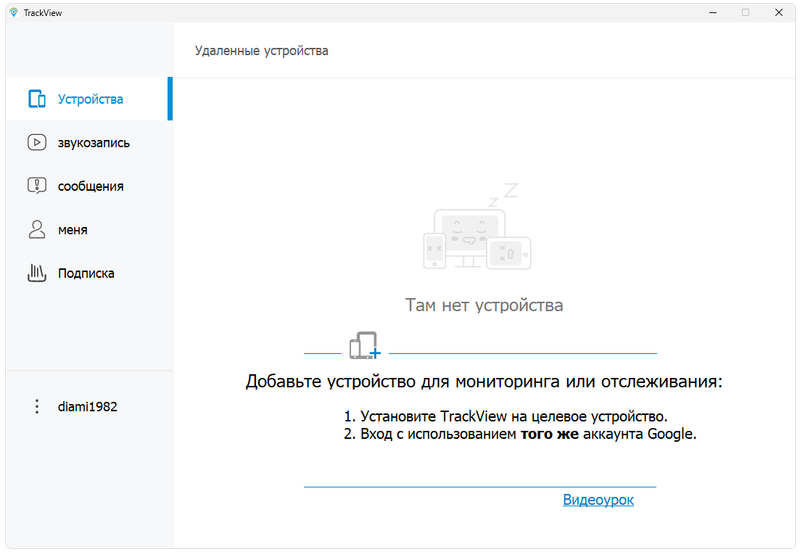Click step 1 Установите TrackView text
Viewport: 800px width, 552px height.
coord(506,416)
